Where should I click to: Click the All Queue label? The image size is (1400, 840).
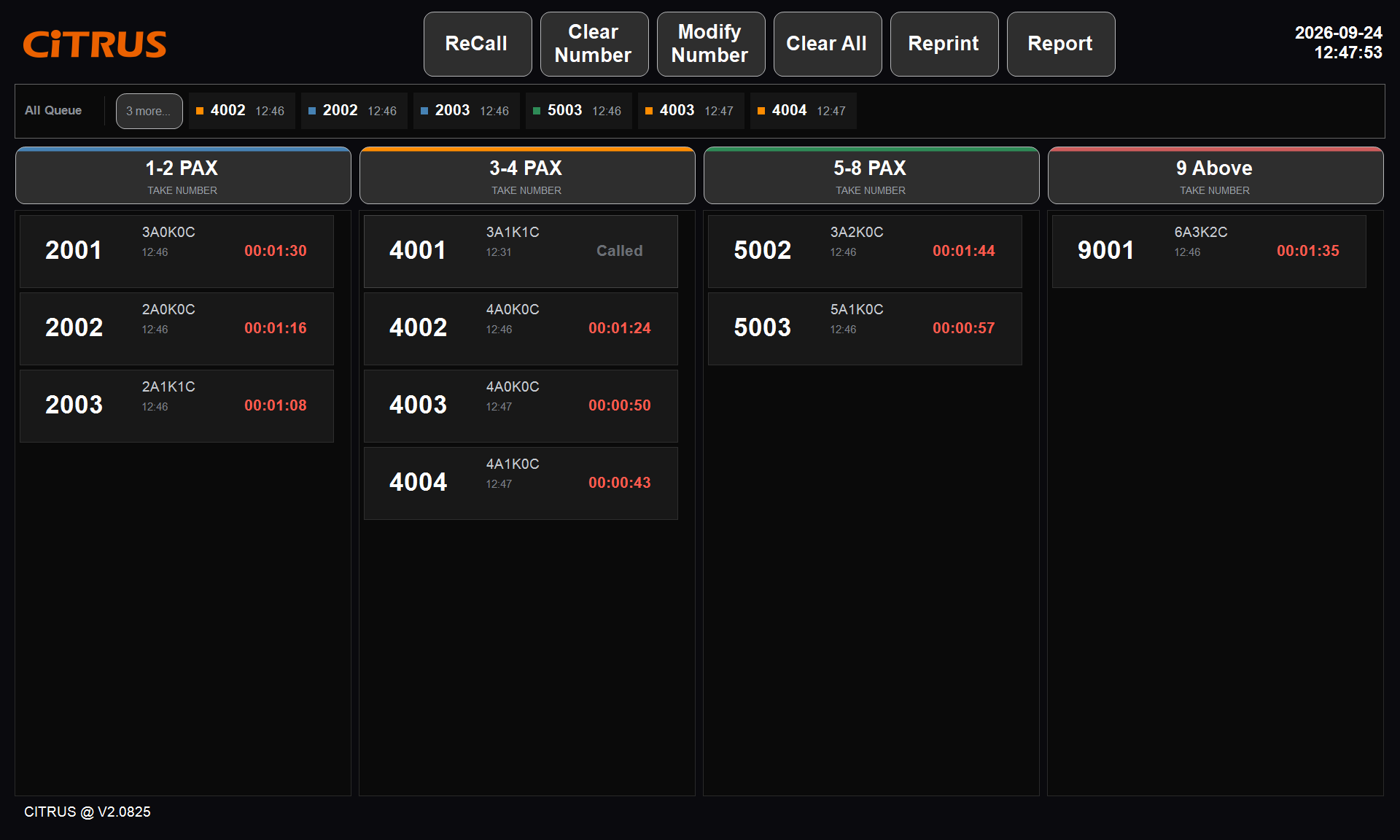tap(53, 111)
